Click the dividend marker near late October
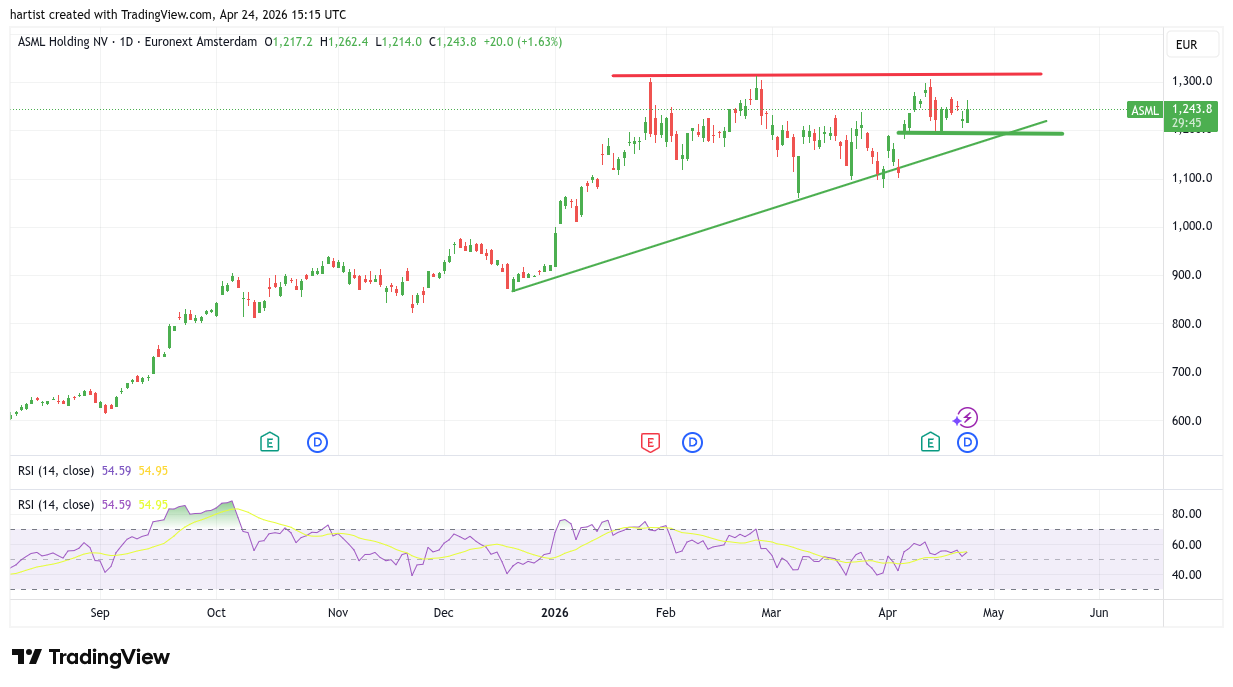 coord(317,442)
